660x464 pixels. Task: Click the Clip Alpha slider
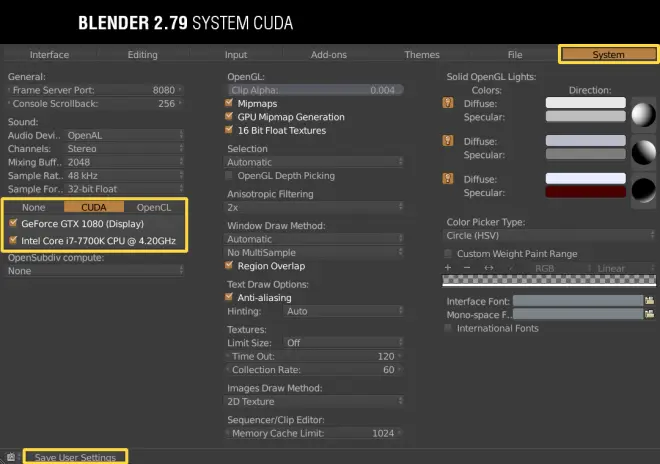coord(315,90)
